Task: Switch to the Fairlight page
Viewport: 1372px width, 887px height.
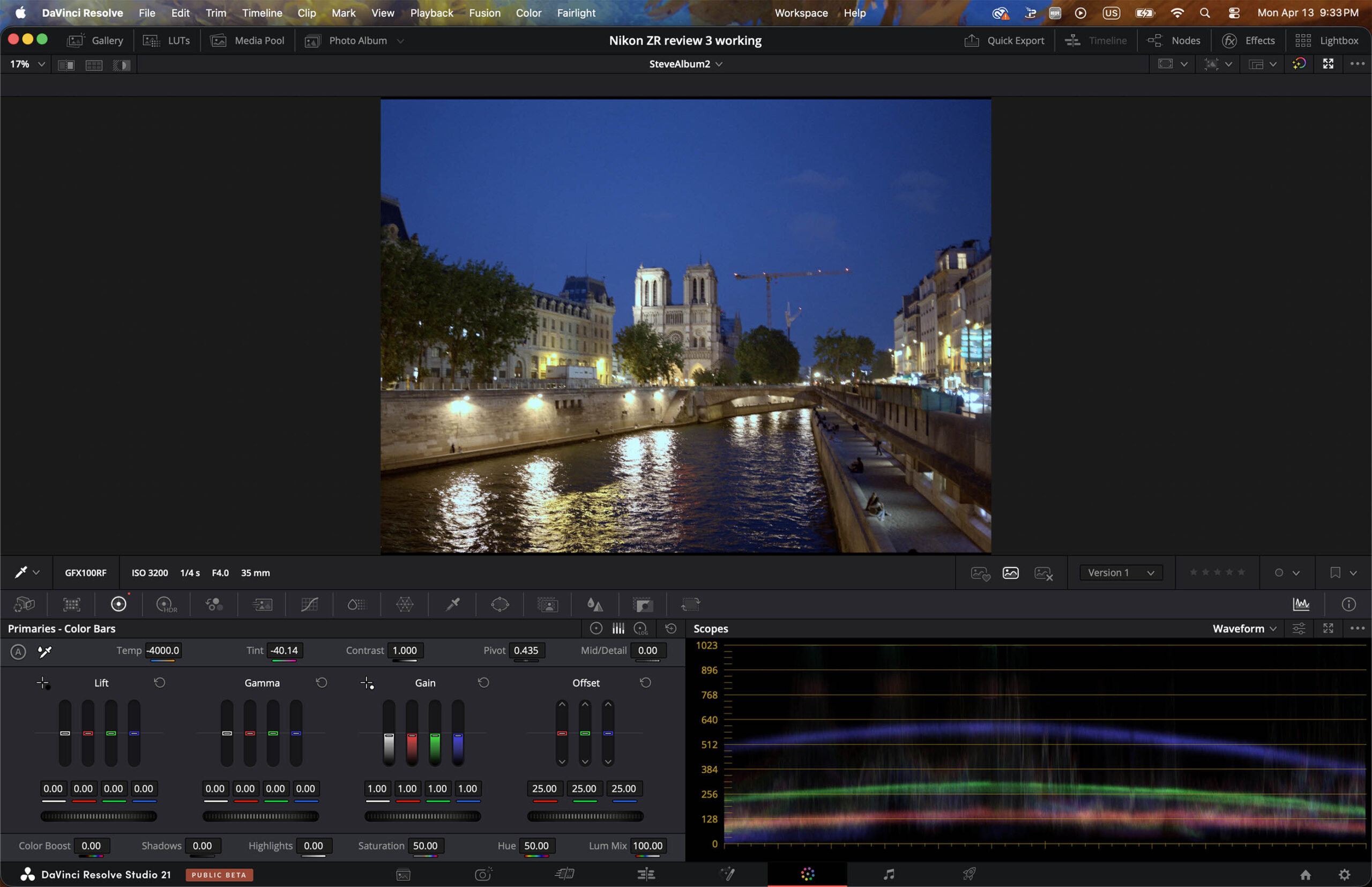Action: pos(889,874)
